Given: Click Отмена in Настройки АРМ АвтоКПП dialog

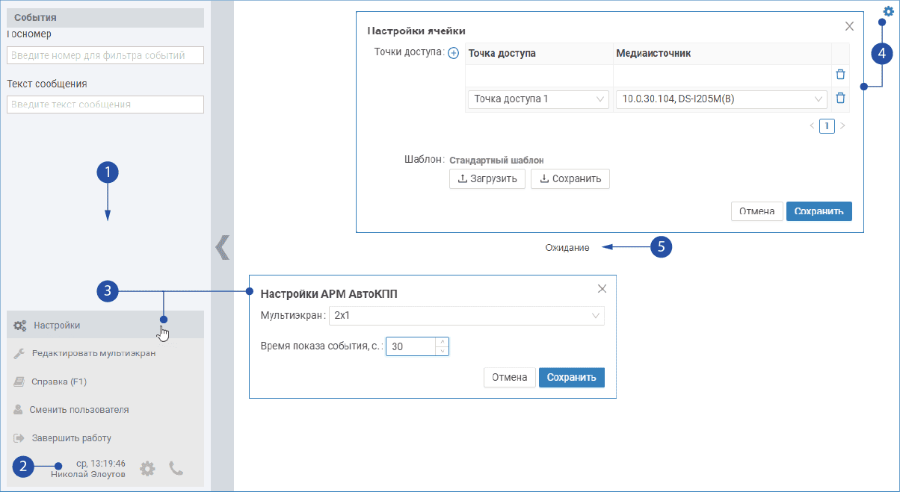Looking at the screenshot, I should tap(509, 378).
